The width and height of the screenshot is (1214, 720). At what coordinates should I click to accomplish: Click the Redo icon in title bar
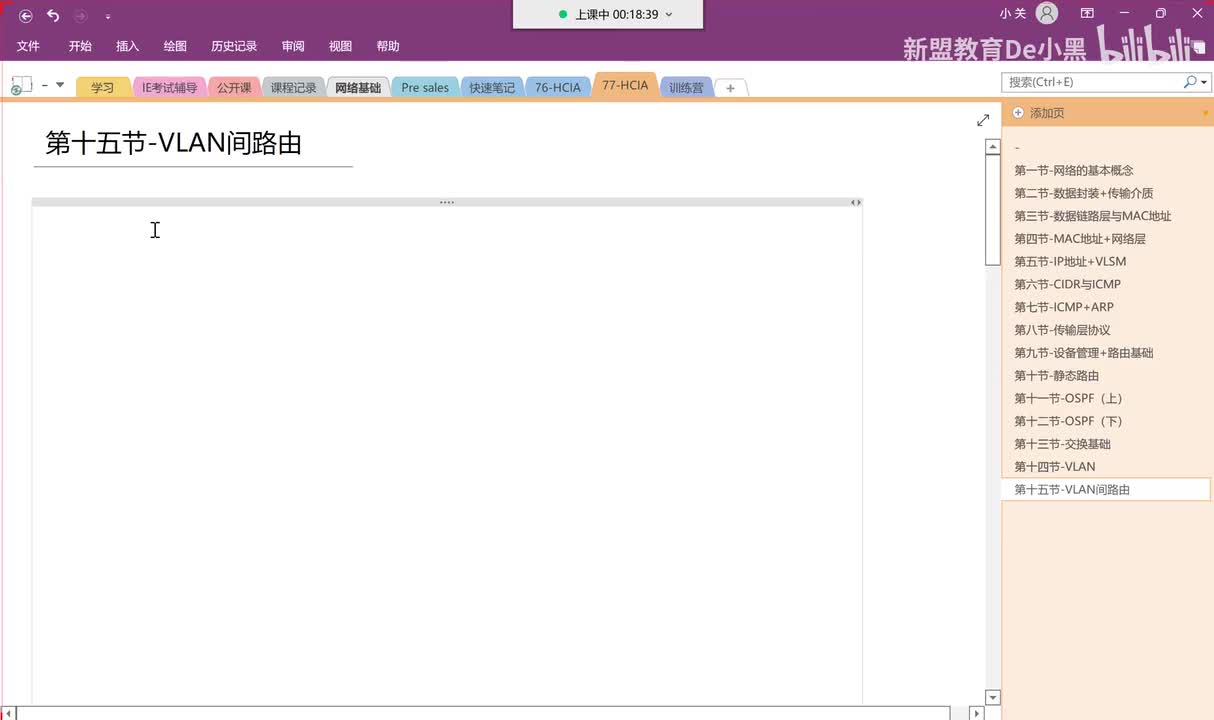click(81, 15)
